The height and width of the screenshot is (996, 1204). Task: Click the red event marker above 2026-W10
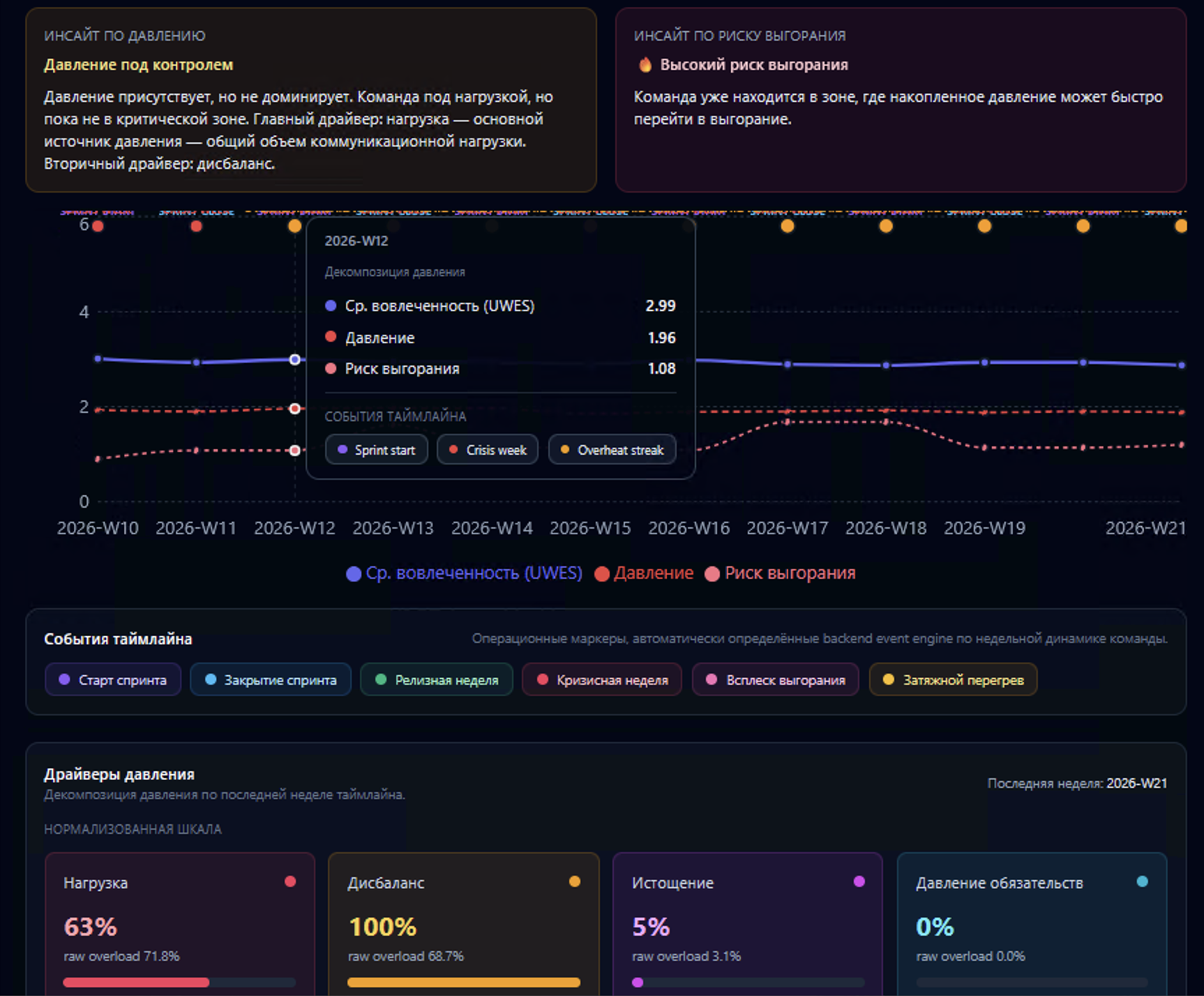98,226
